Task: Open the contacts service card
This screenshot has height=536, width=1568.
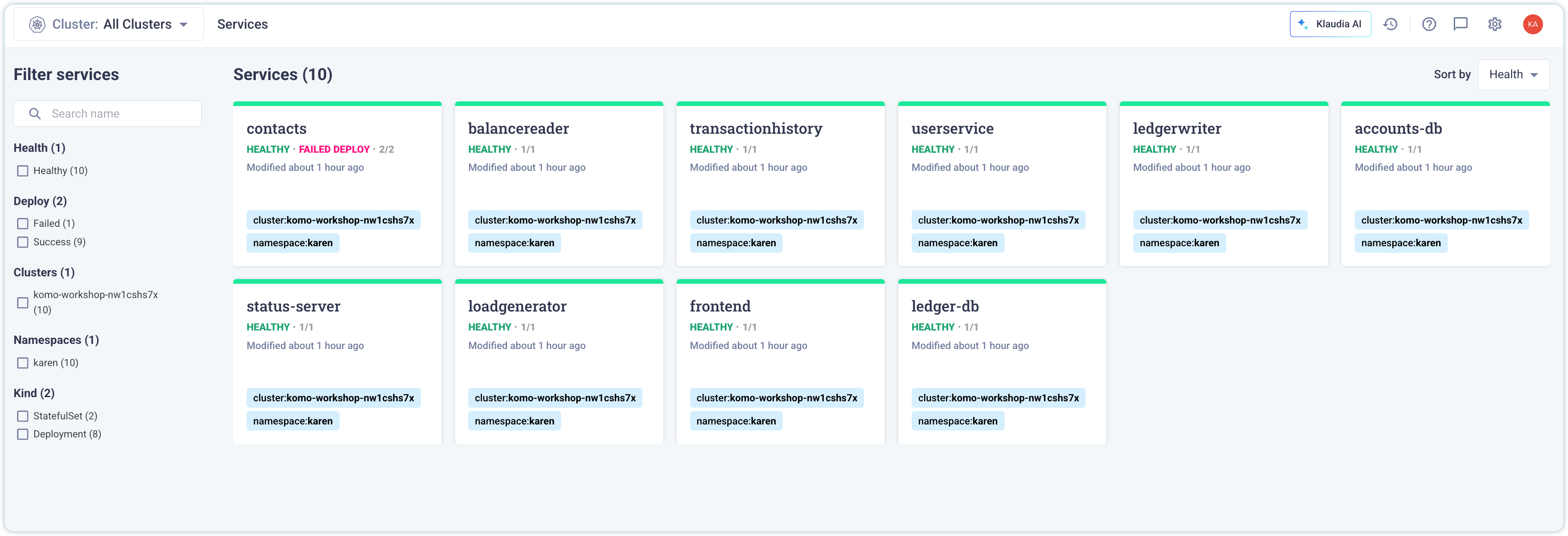Action: pyautogui.click(x=337, y=184)
